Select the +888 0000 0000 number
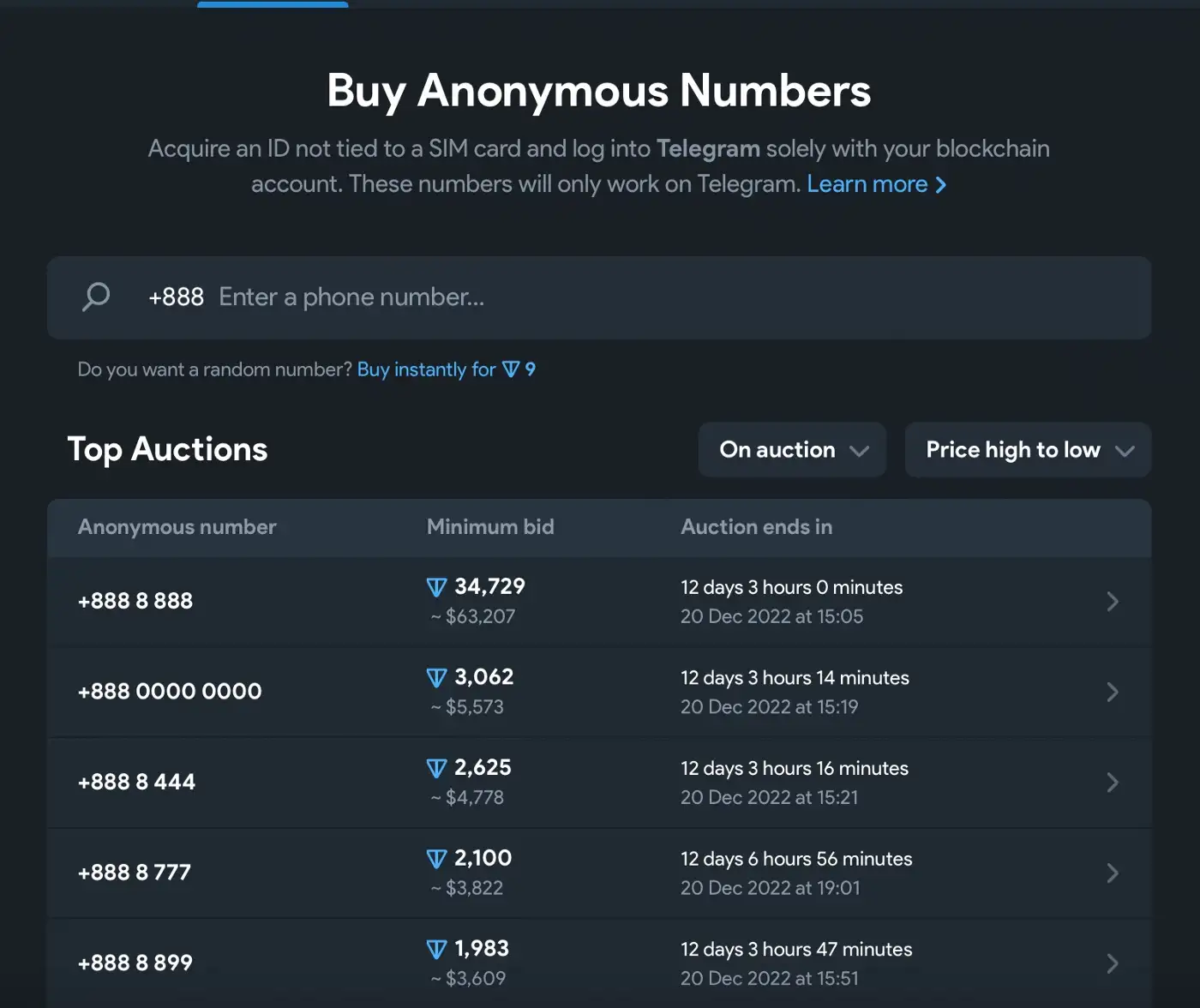 [x=170, y=692]
